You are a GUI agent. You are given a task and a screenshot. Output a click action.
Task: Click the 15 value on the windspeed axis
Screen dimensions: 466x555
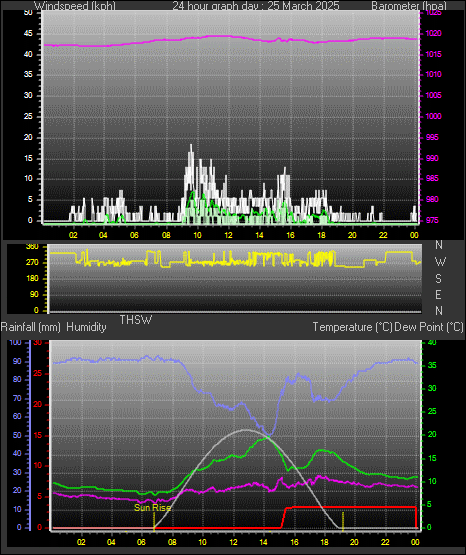pyautogui.click(x=28, y=158)
